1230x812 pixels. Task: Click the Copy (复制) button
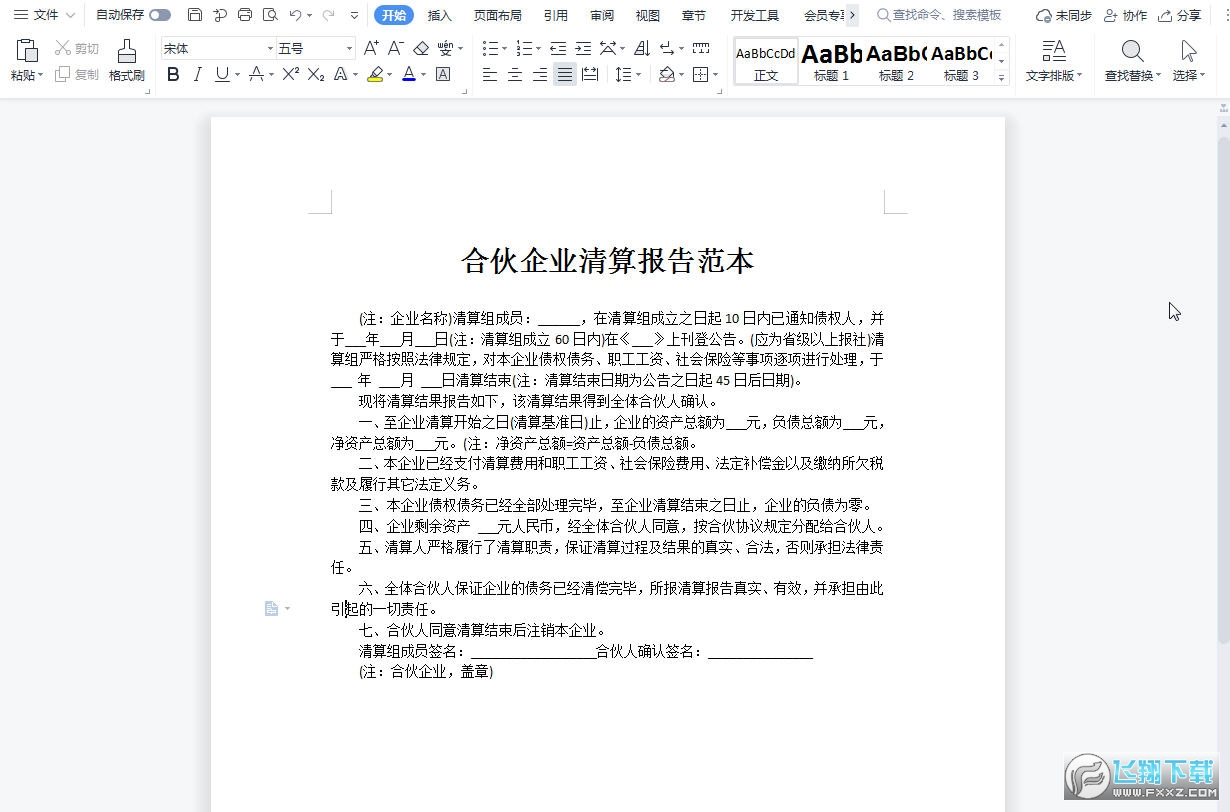tap(77, 75)
